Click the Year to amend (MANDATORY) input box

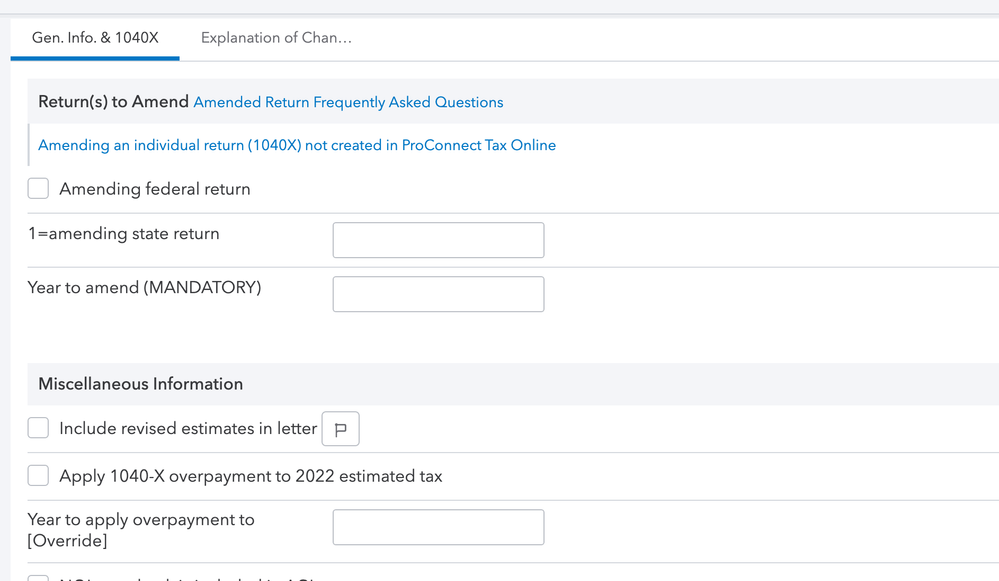point(438,294)
